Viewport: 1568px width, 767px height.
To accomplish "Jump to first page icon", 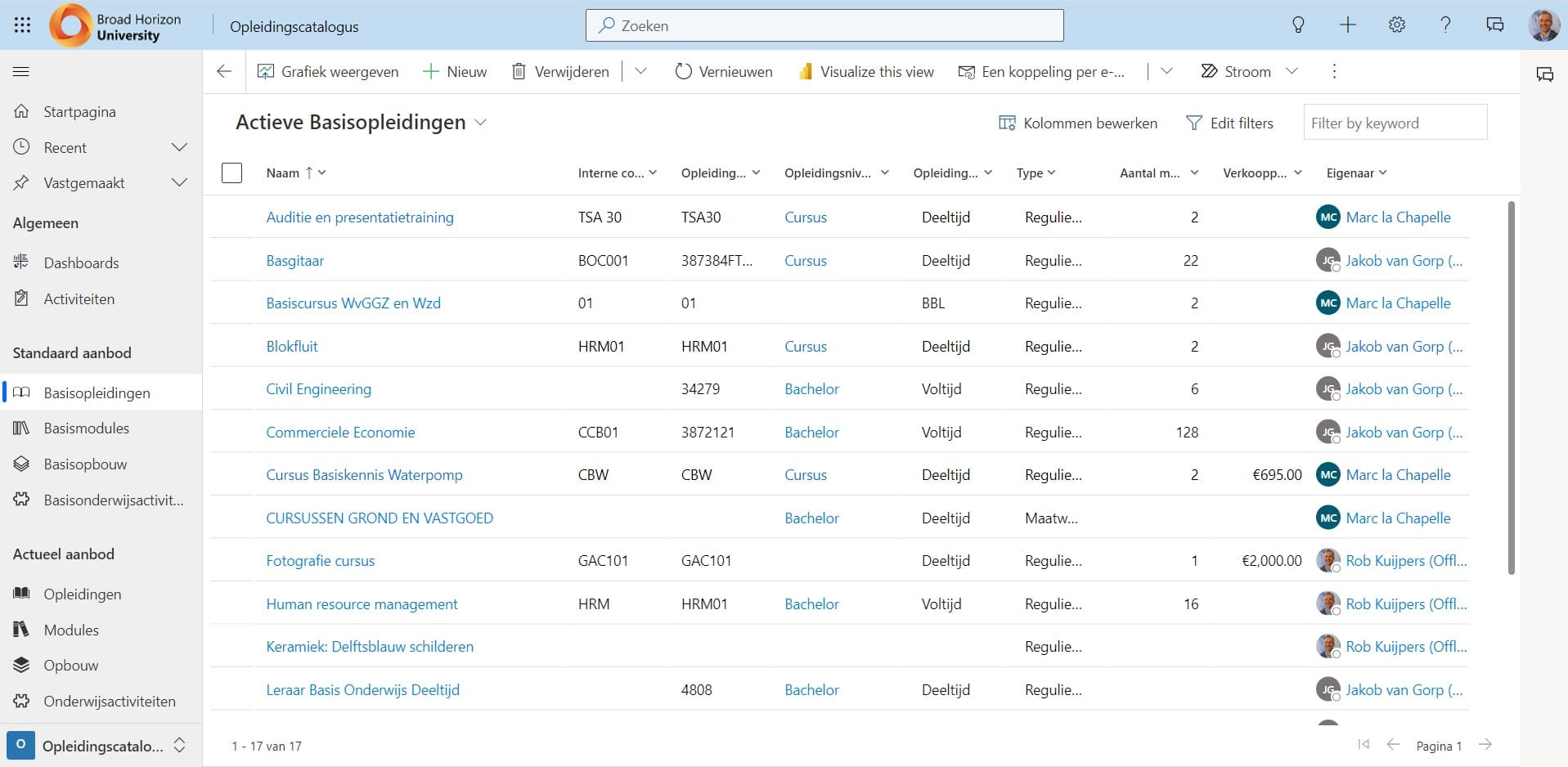I will pos(1364,744).
